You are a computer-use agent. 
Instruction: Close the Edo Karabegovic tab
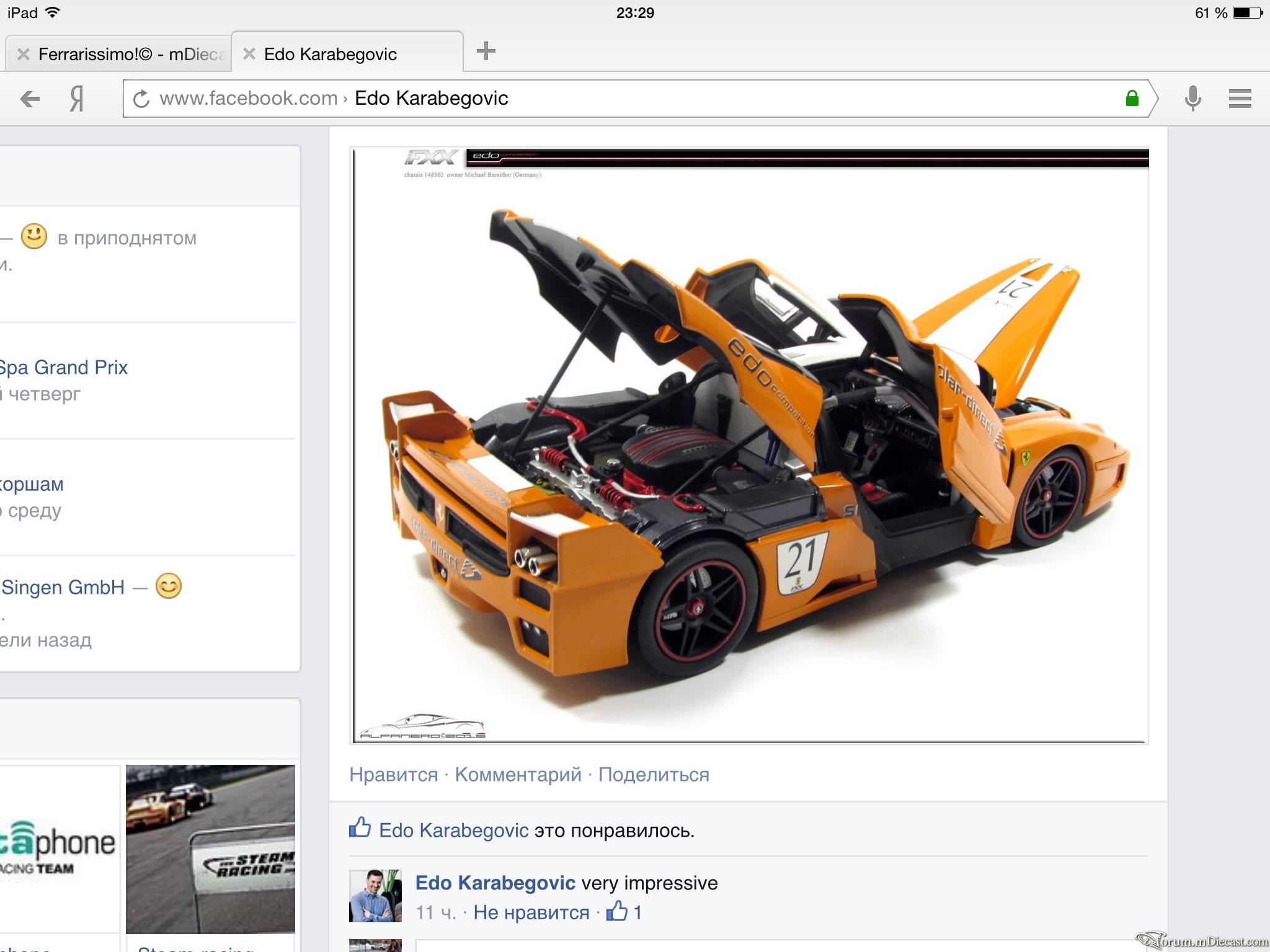point(249,54)
